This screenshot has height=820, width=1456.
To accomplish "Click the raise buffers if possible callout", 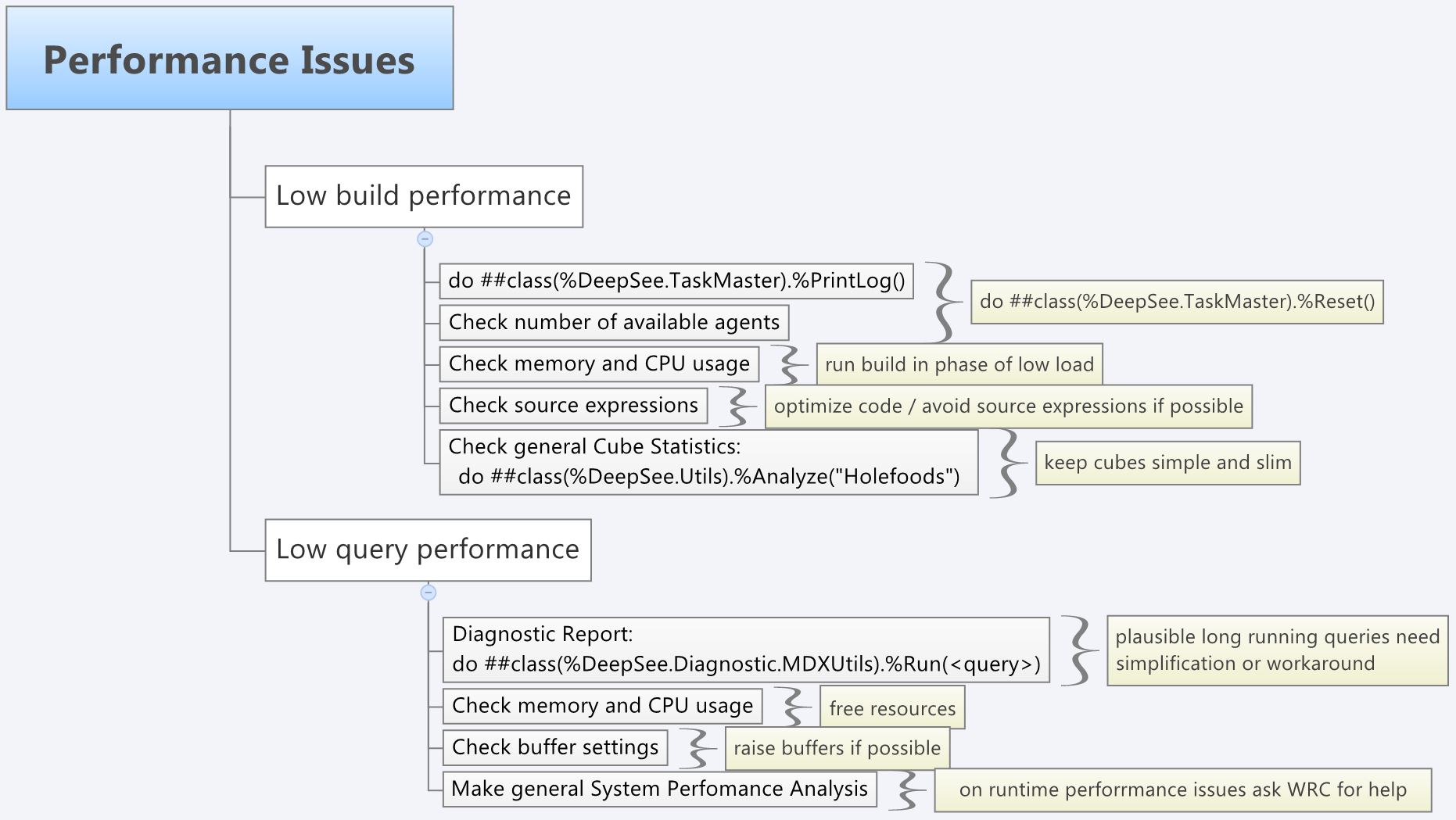I will point(837,748).
